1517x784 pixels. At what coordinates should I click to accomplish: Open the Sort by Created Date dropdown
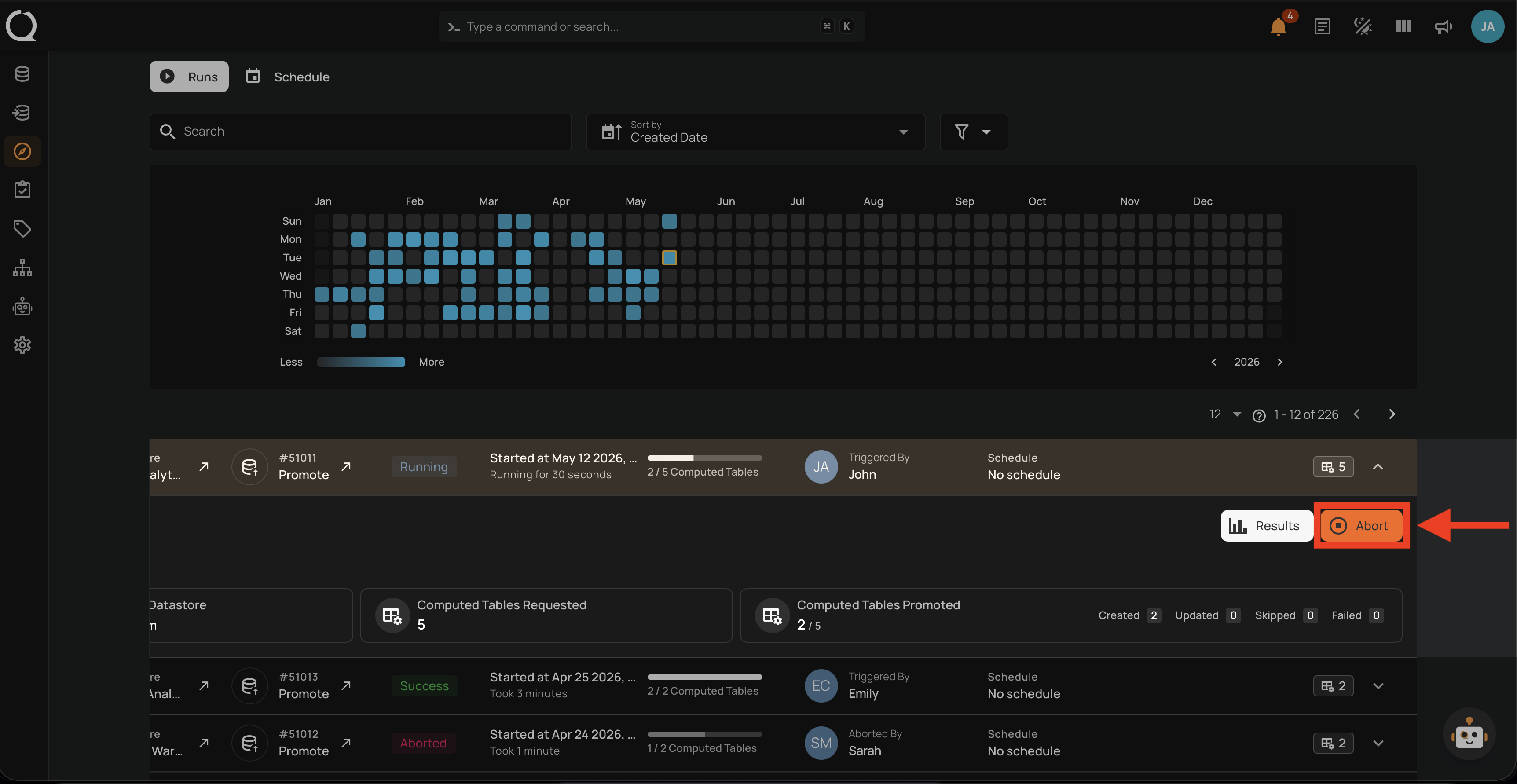coord(755,132)
